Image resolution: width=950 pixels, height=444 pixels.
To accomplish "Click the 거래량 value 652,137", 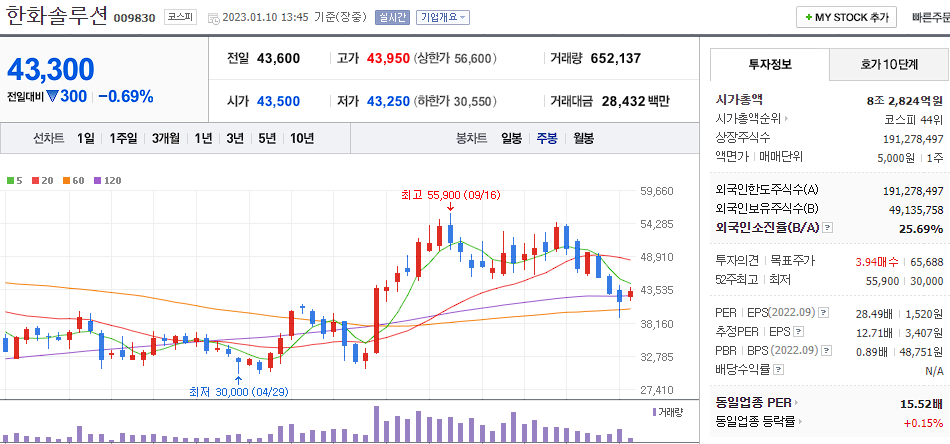I will click(616, 59).
